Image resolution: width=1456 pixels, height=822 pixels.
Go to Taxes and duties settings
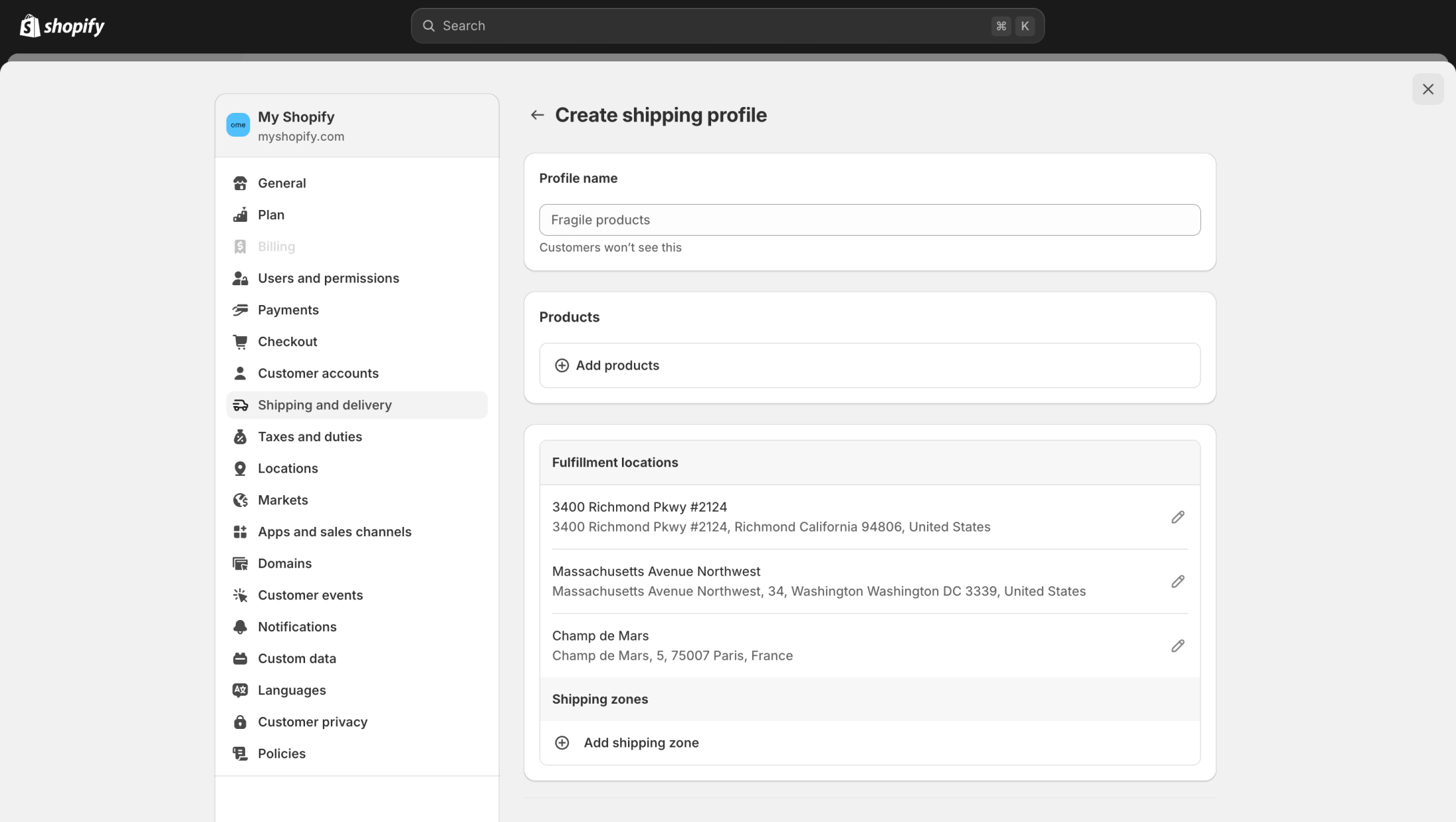pyautogui.click(x=310, y=436)
